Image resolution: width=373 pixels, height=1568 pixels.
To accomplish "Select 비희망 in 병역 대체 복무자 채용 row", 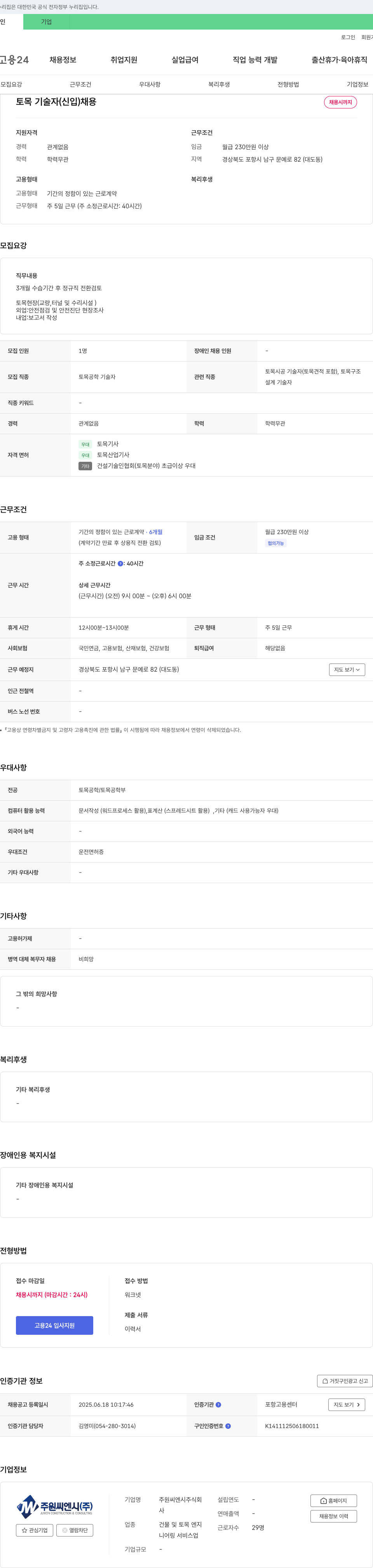I will pos(86,959).
